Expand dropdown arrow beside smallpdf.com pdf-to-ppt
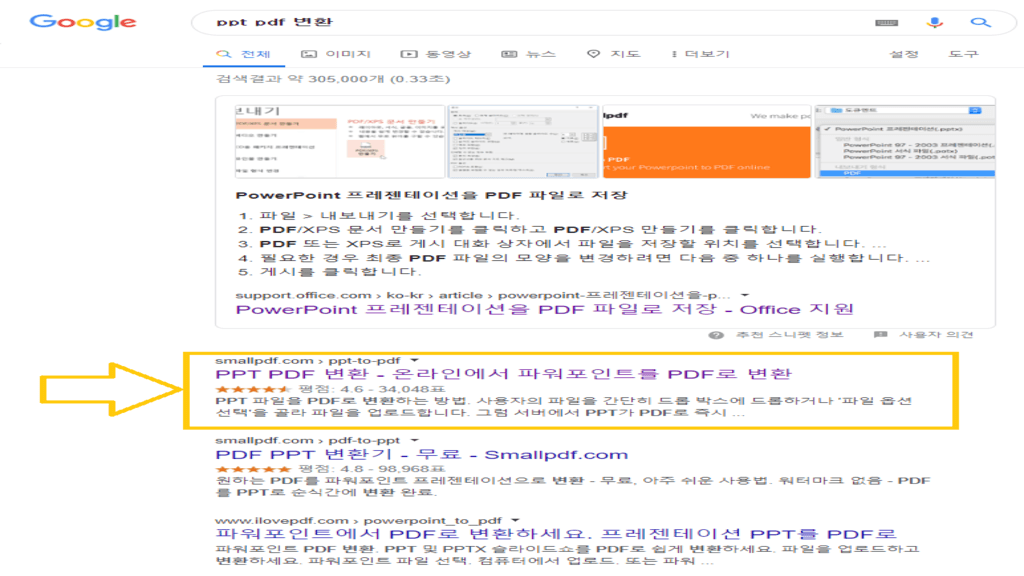 tap(415, 441)
